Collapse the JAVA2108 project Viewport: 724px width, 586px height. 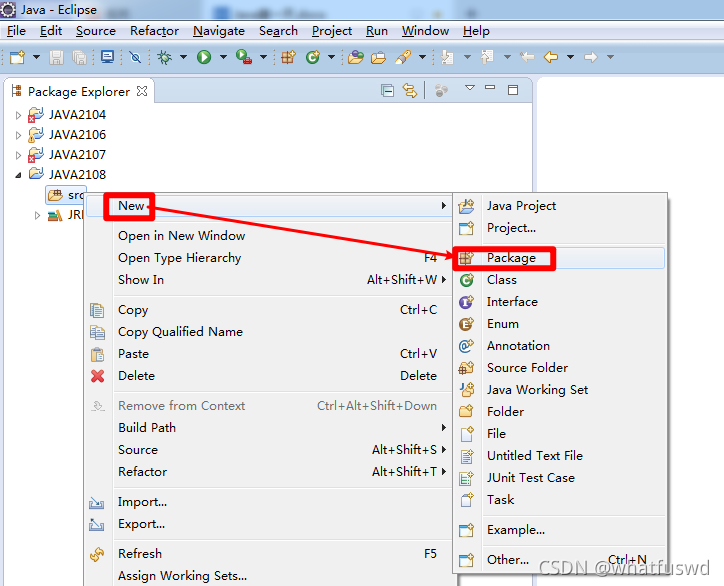point(18,175)
